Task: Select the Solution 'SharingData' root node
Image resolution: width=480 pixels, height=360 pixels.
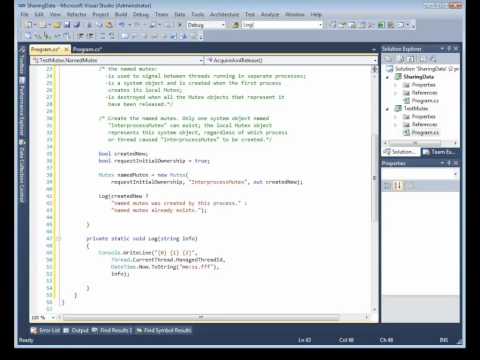Action: pos(422,69)
